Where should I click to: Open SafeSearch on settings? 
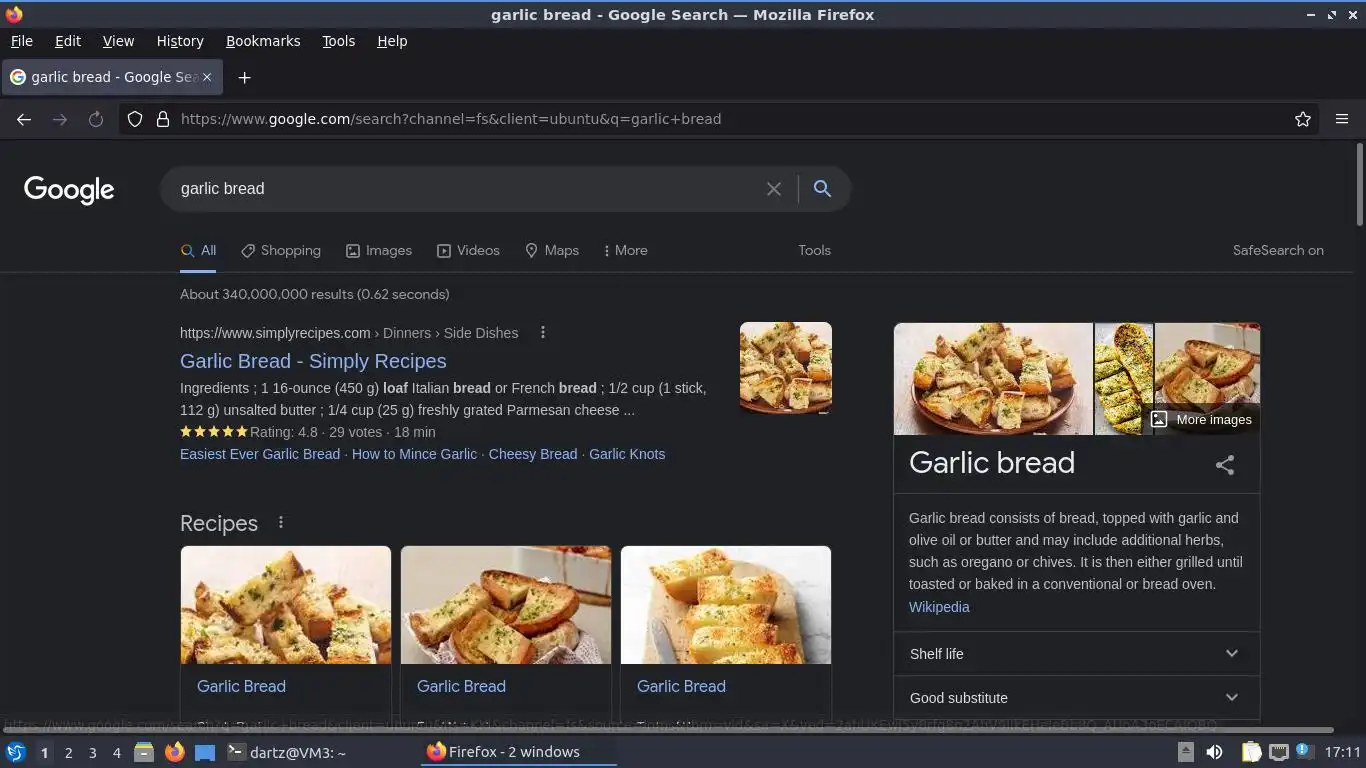1278,251
